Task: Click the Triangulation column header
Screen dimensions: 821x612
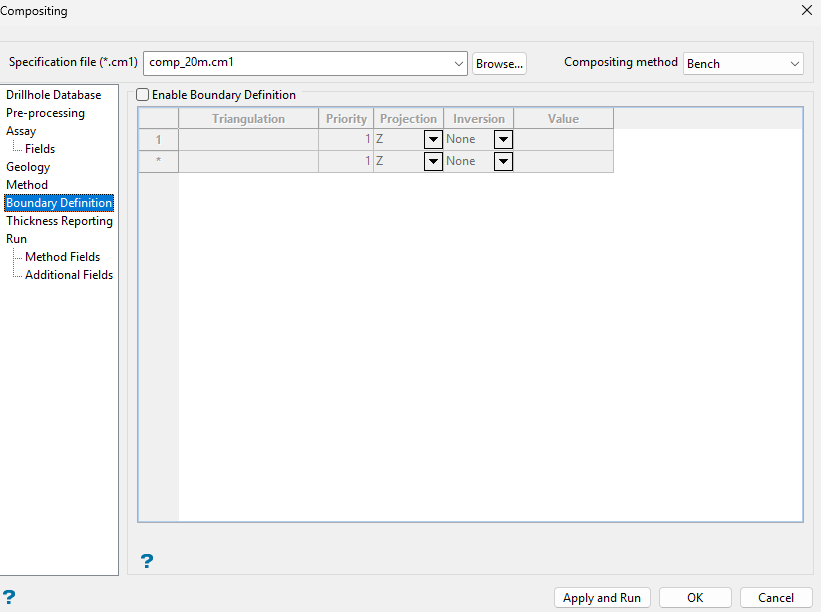Action: click(248, 119)
